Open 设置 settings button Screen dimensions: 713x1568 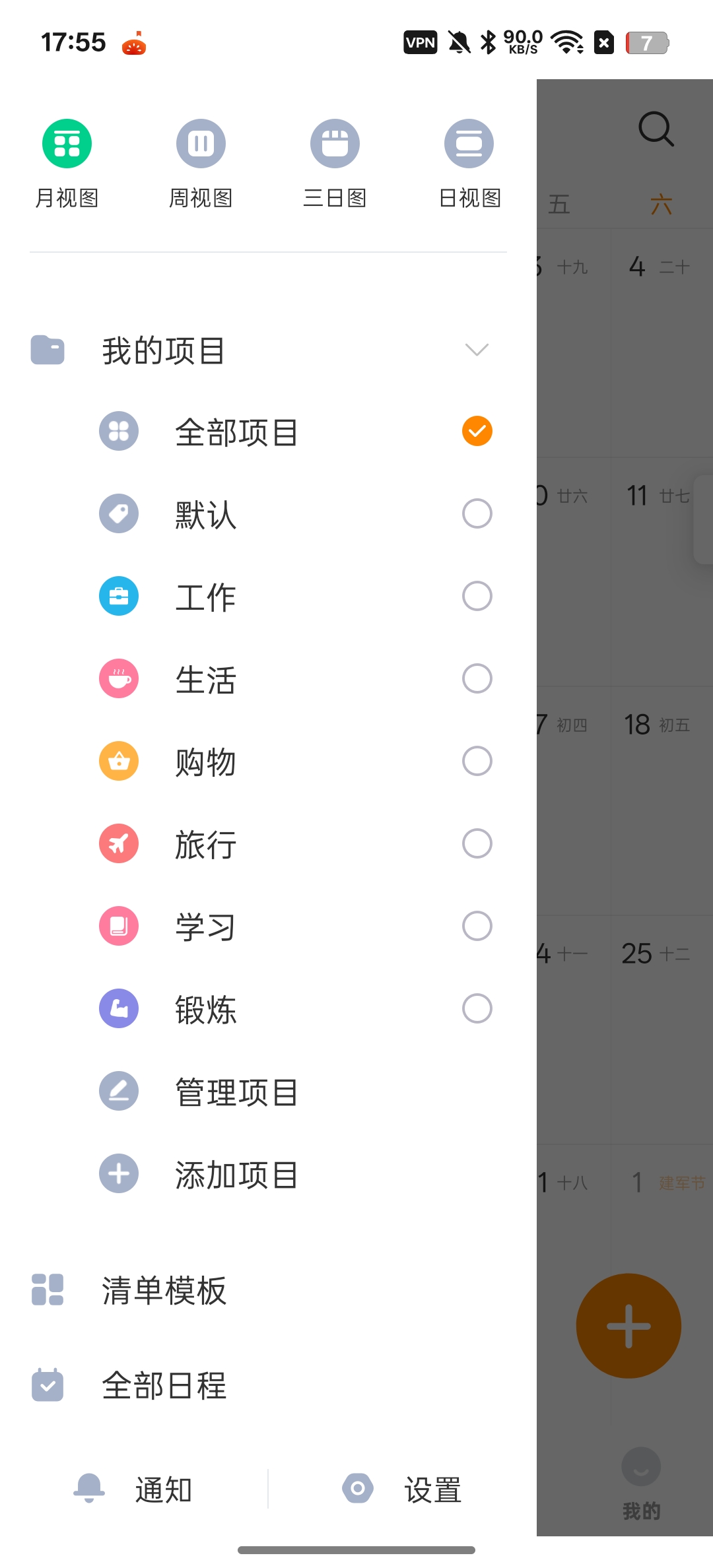point(402,1489)
